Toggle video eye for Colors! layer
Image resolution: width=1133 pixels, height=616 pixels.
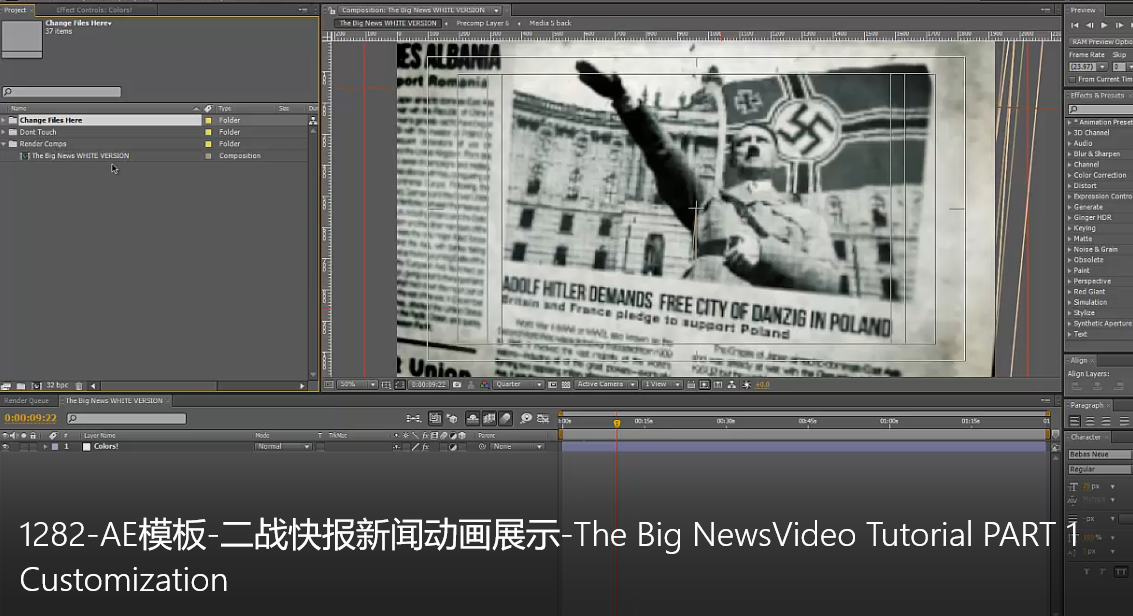click(x=5, y=447)
